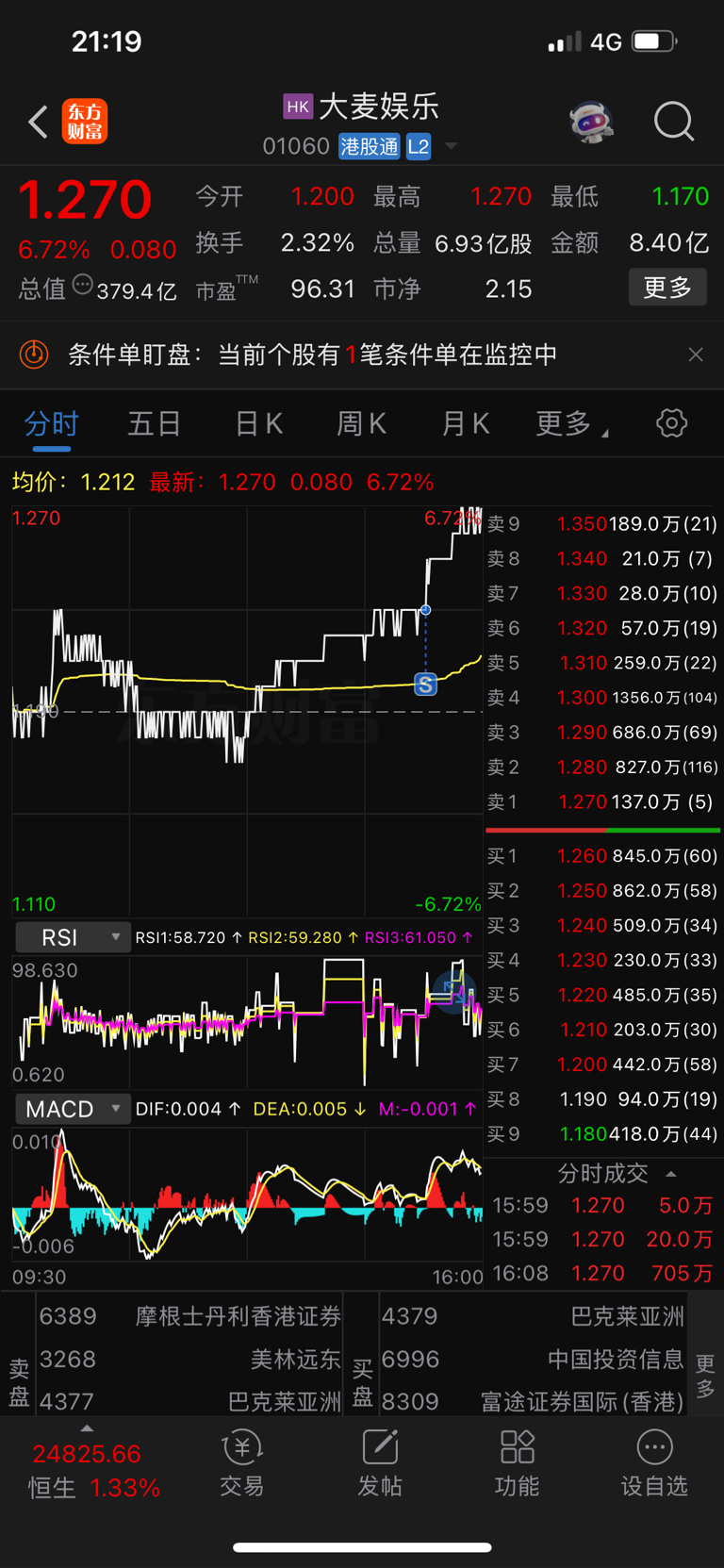
Task: Select buyer broker 富途证券国际(香港)
Action: pyautogui.click(x=533, y=1401)
